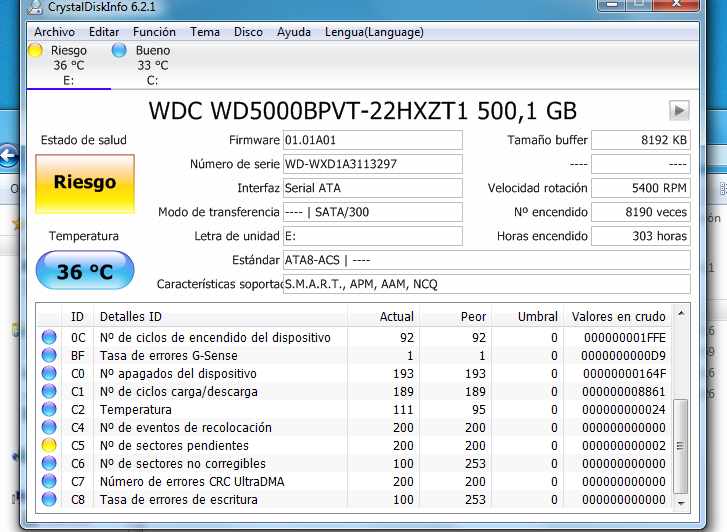The width and height of the screenshot is (727, 532).
Task: Select row Nº de ciclos carga/descarga
Action: pos(355,391)
